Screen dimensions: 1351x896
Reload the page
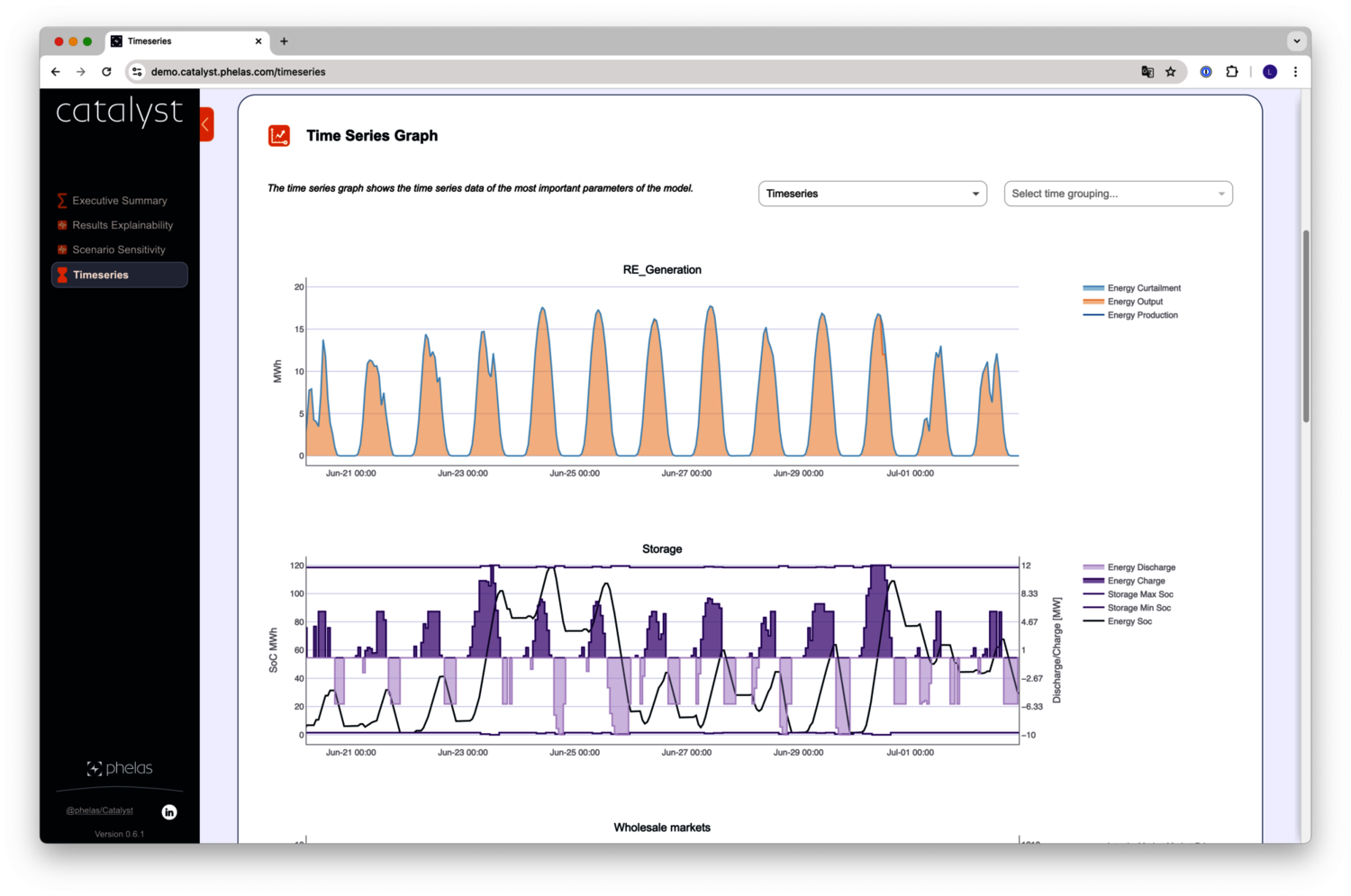pos(106,72)
